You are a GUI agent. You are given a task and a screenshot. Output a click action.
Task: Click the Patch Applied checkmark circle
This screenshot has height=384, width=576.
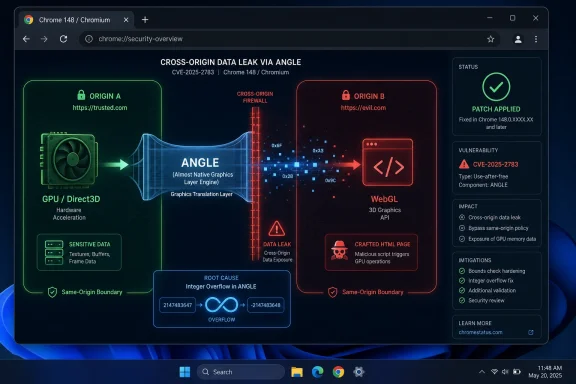(x=496, y=87)
